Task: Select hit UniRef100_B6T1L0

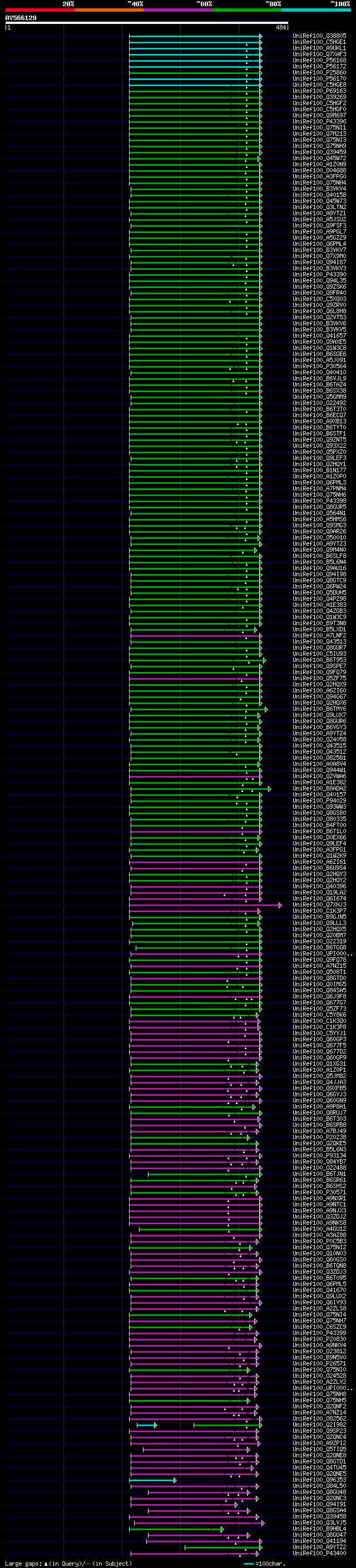Action: point(319,831)
